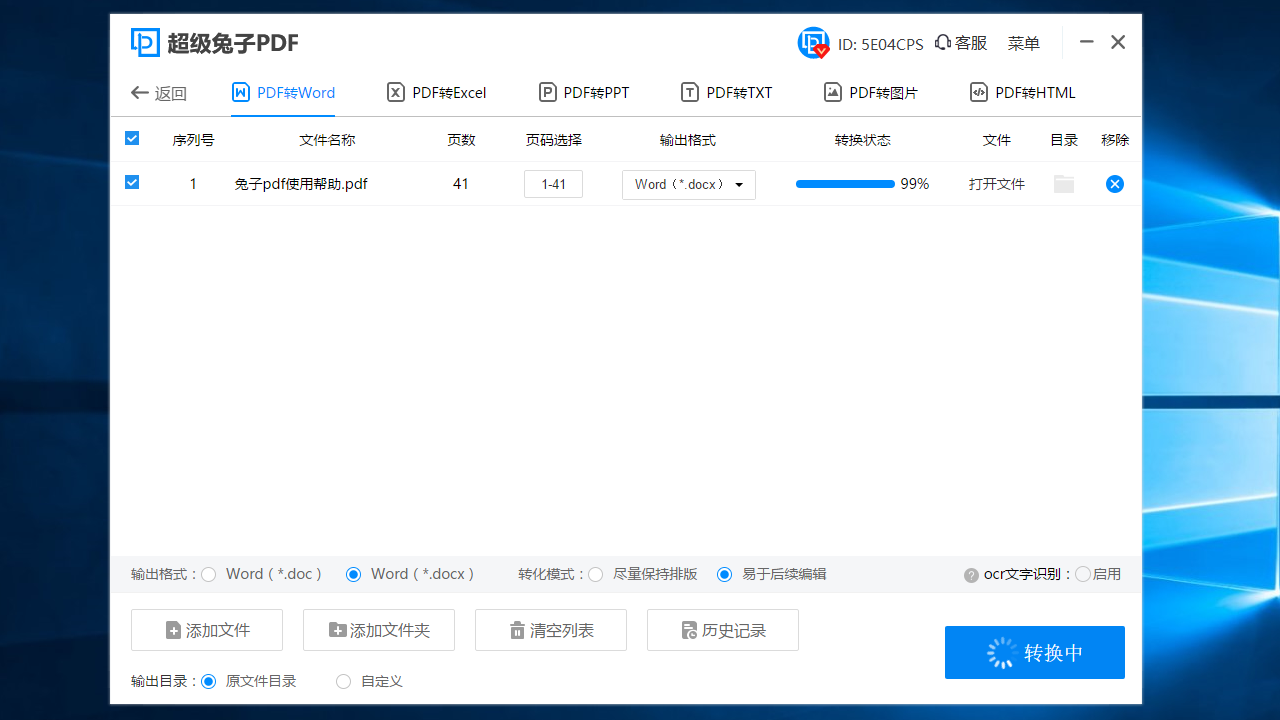
Task: Click the 清空列表 button
Action: click(x=551, y=630)
